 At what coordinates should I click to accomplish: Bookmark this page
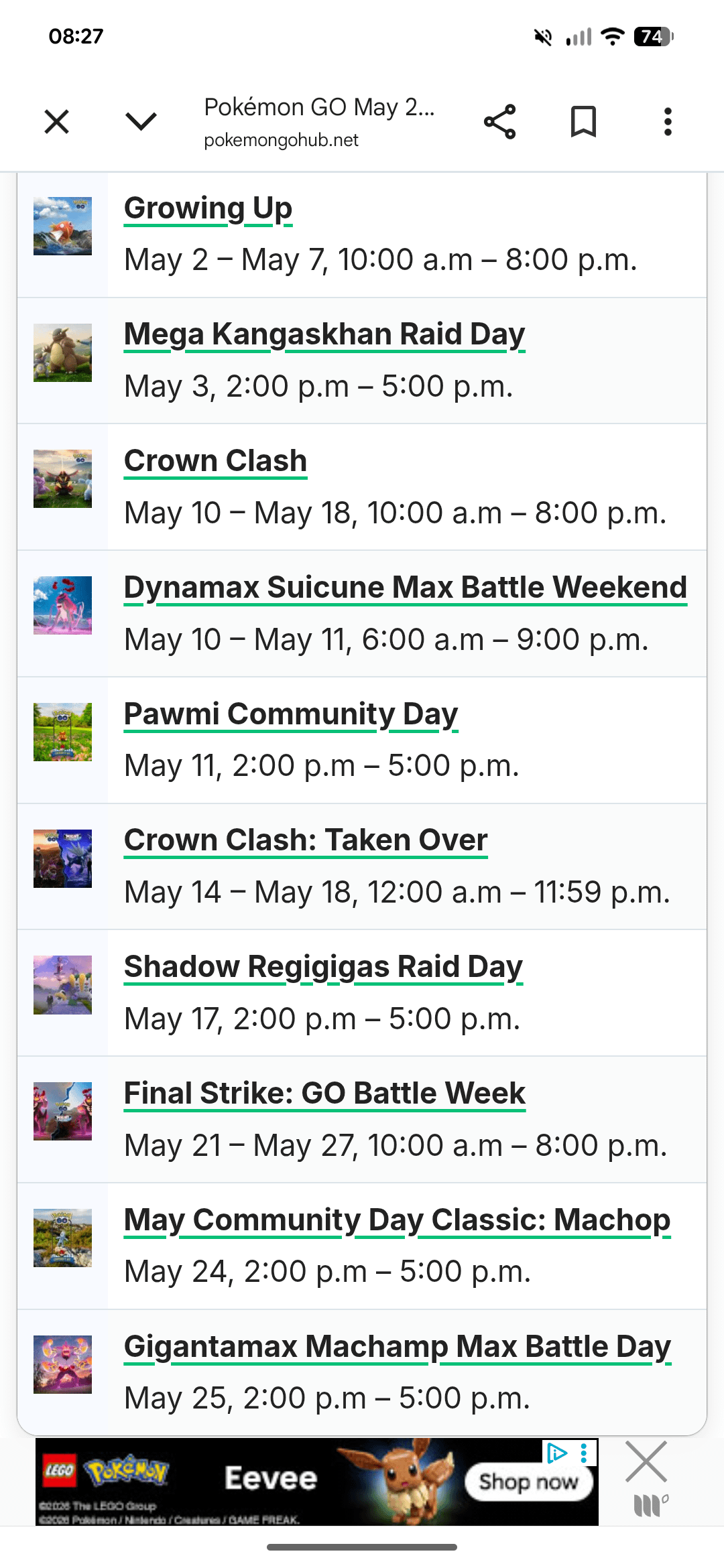(583, 122)
